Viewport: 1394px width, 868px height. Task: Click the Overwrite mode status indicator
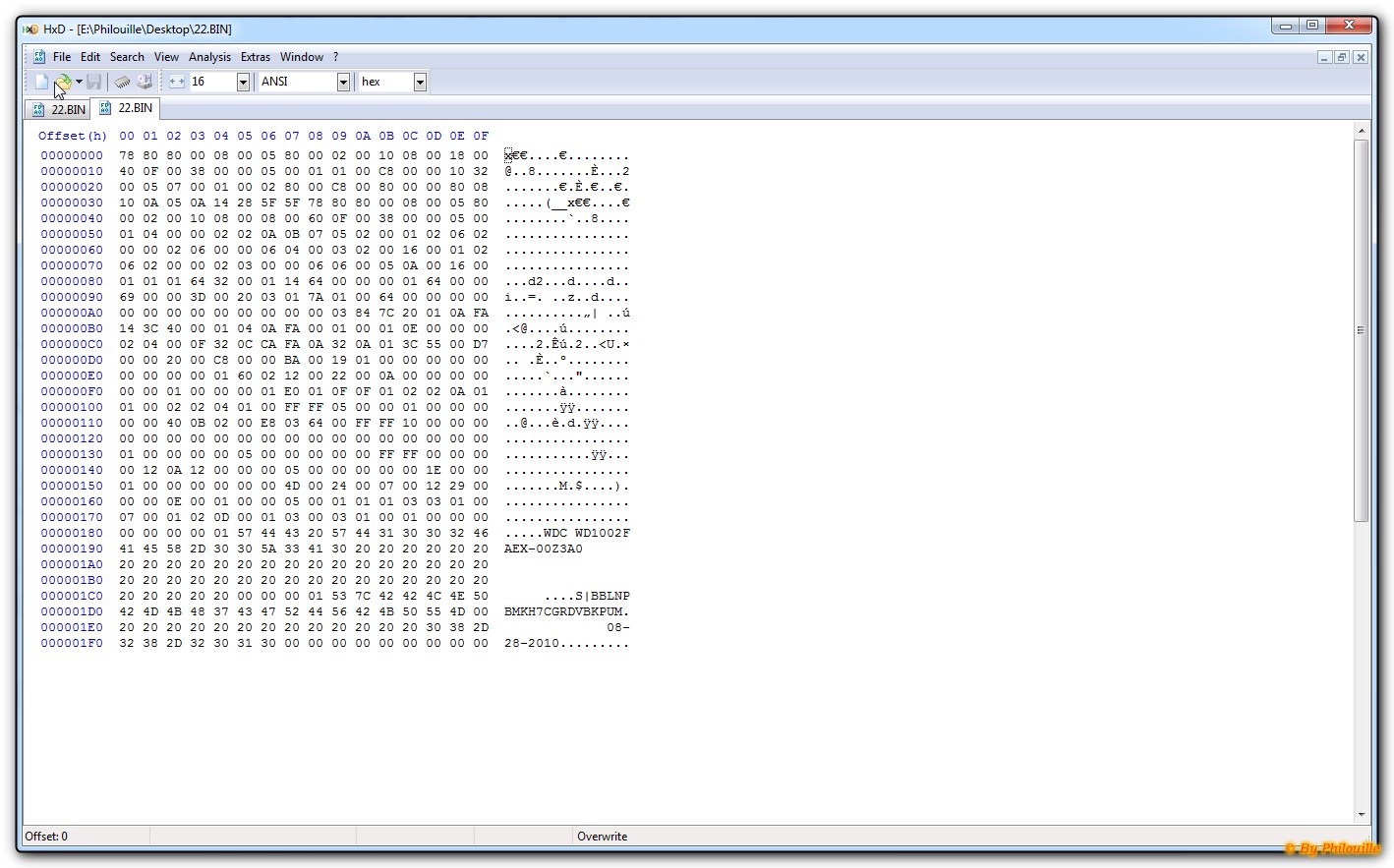click(x=602, y=837)
